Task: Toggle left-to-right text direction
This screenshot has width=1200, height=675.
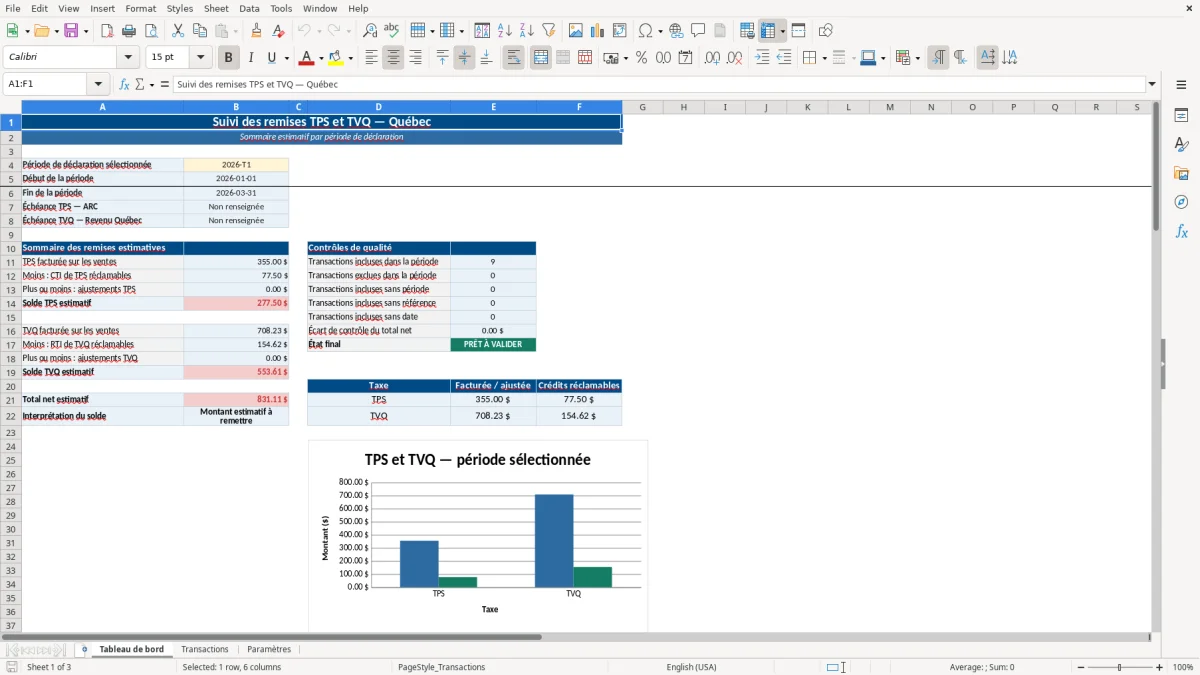Action: [x=938, y=58]
